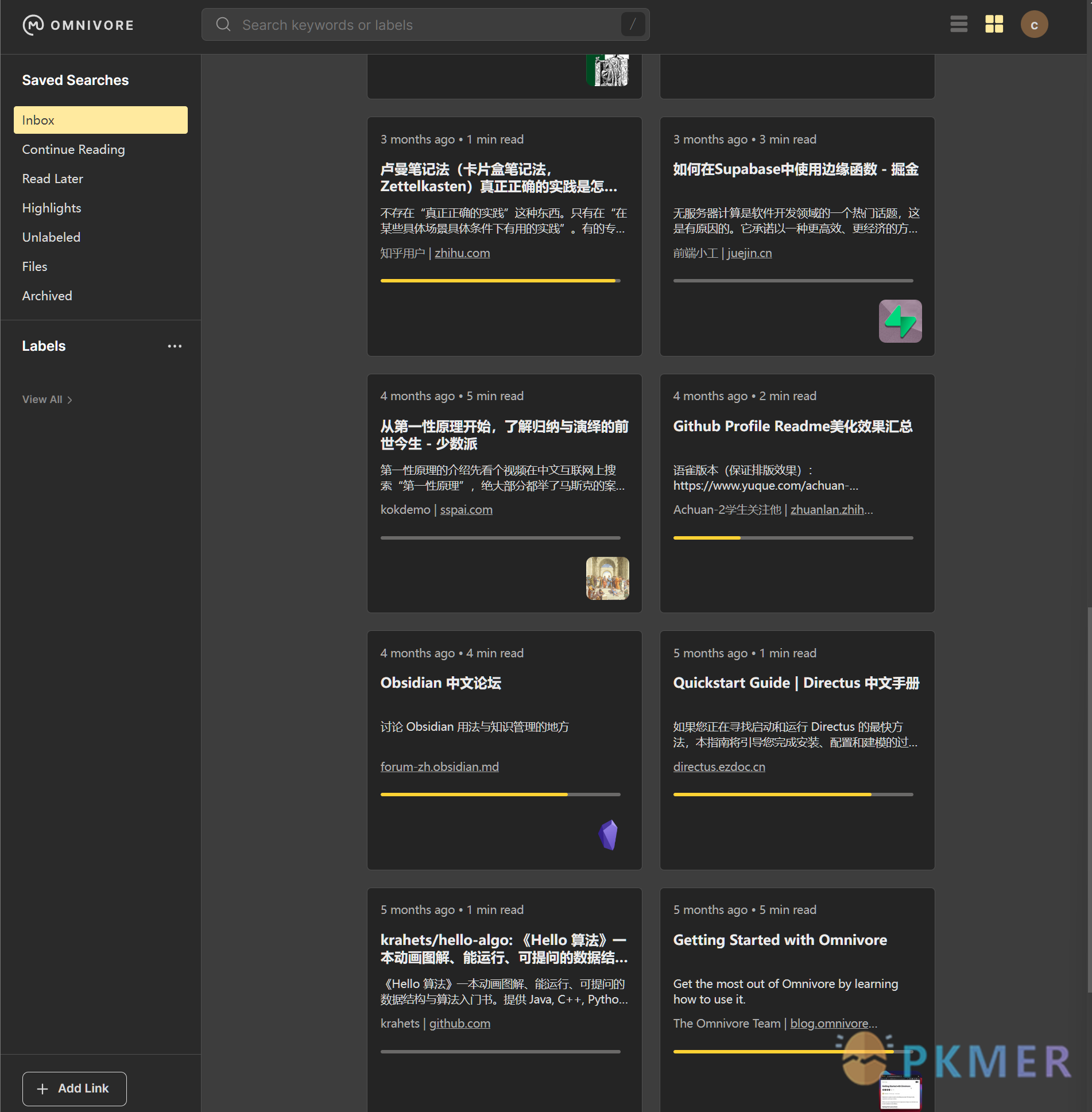Open the Unlabeled saved search
The image size is (1092, 1112).
(51, 237)
